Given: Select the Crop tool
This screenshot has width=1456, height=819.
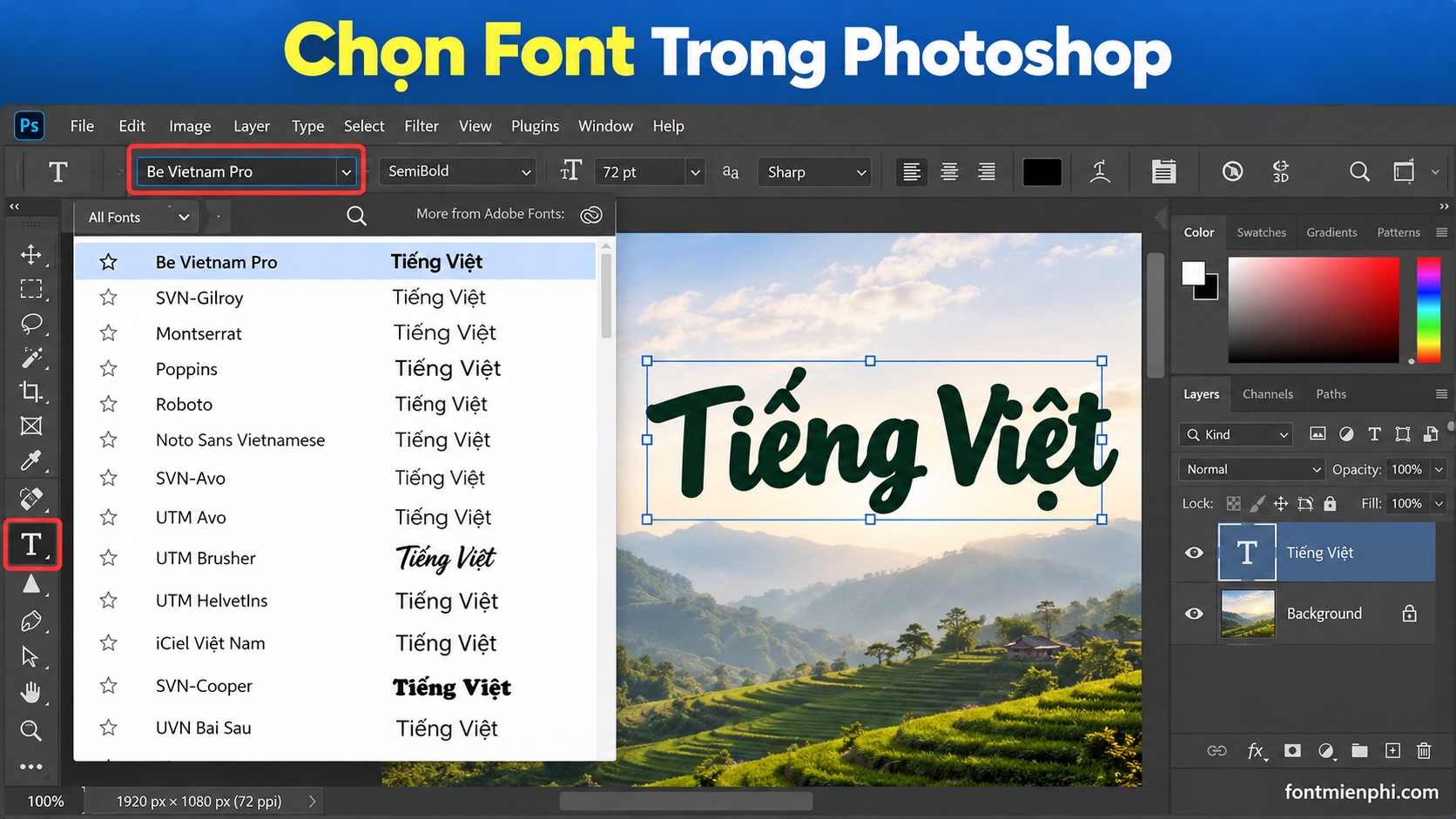Looking at the screenshot, I should coord(31,392).
